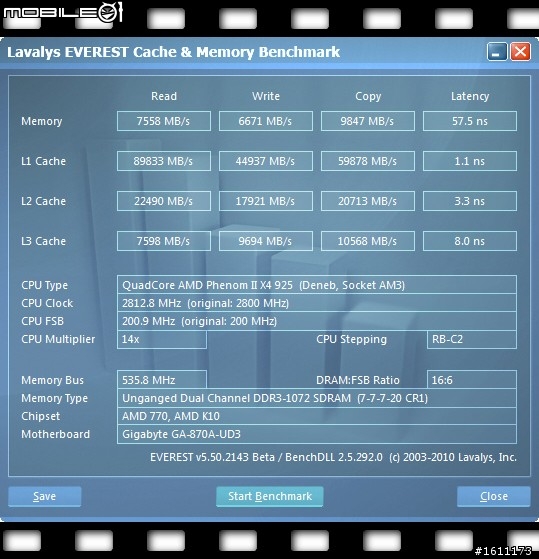Click the Memory row label
539x559 pixels.
coord(42,122)
